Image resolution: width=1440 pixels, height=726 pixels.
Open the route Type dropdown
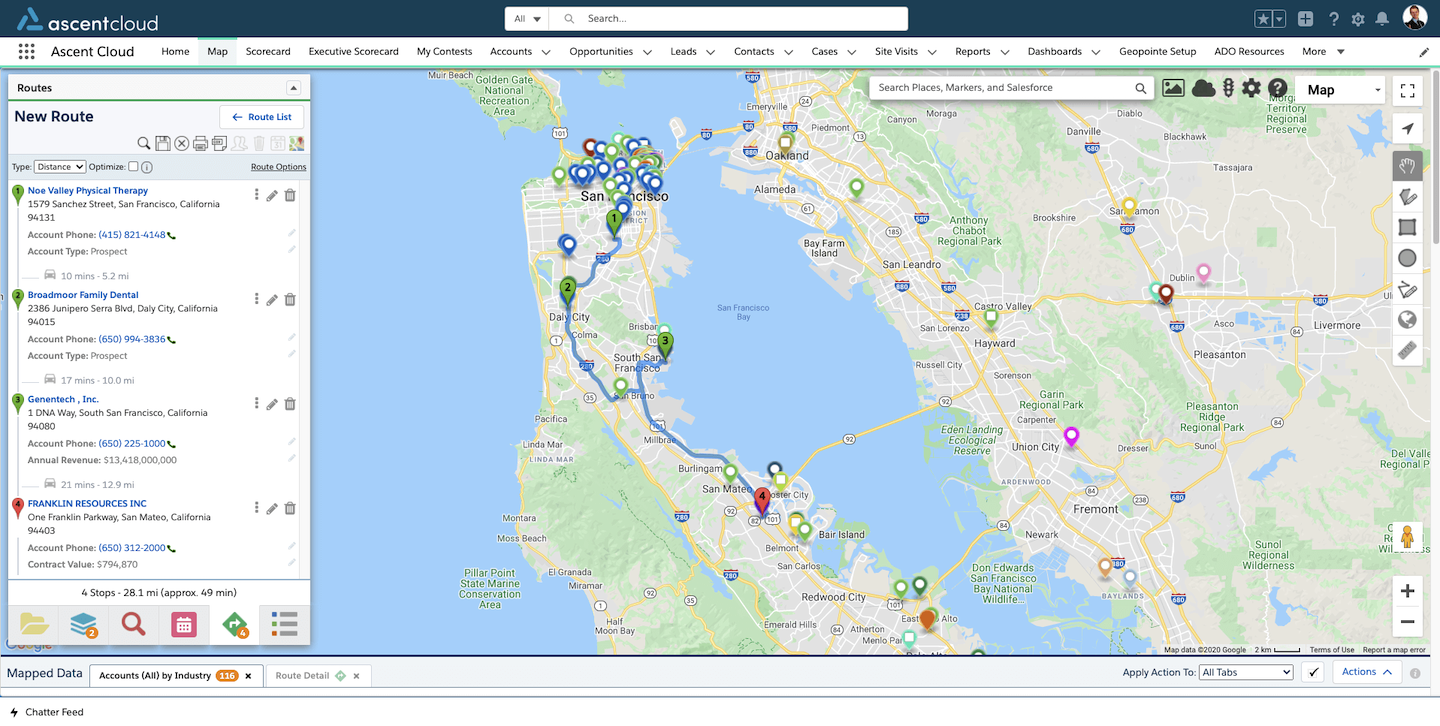60,167
